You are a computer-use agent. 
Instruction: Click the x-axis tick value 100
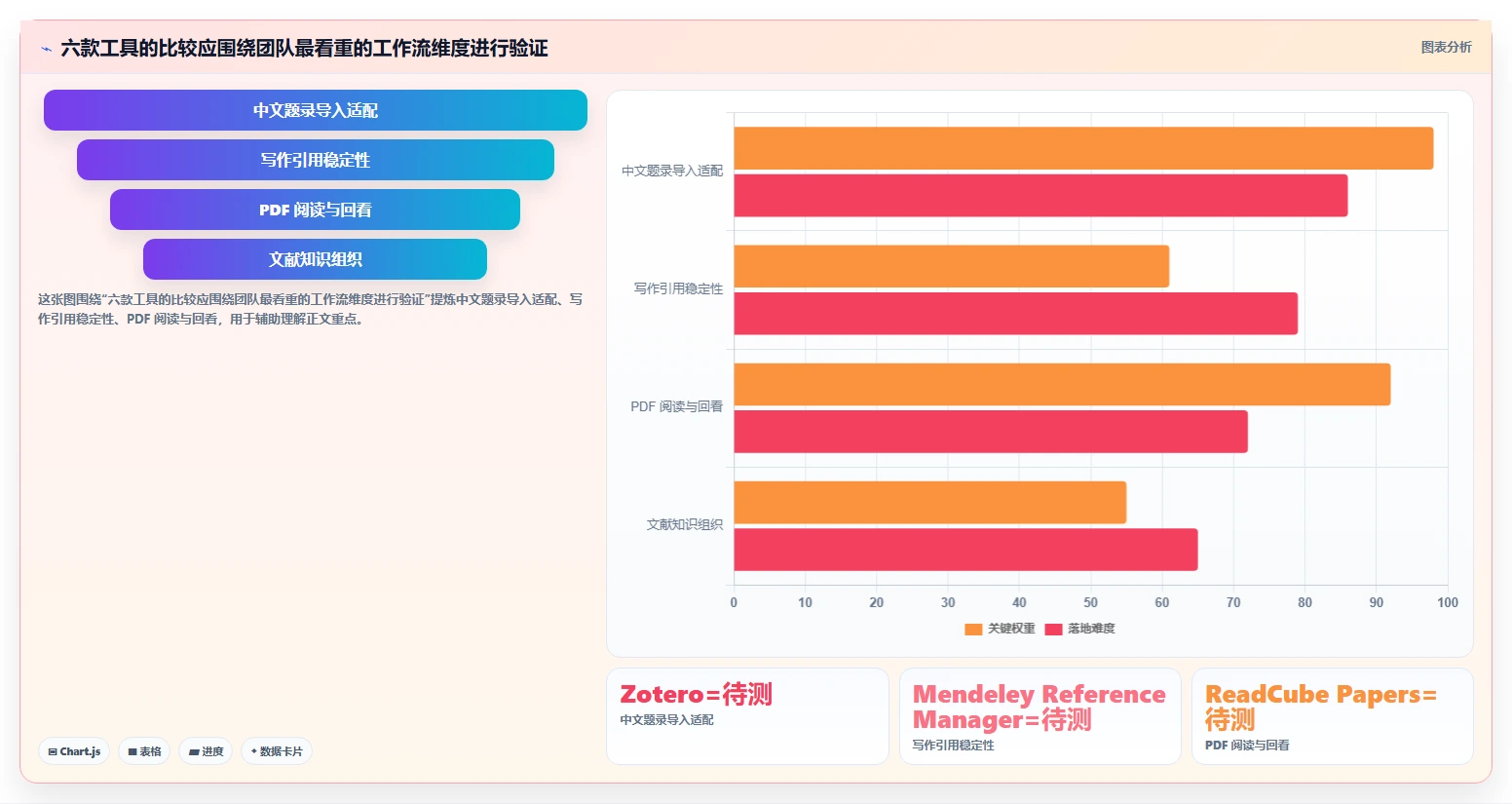tap(1448, 602)
